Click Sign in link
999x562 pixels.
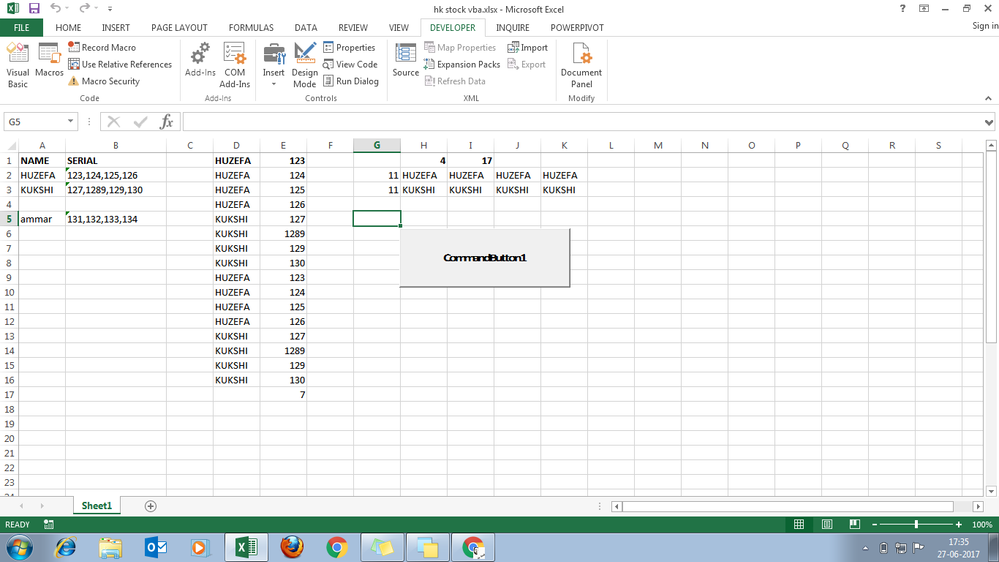pyautogui.click(x=985, y=25)
